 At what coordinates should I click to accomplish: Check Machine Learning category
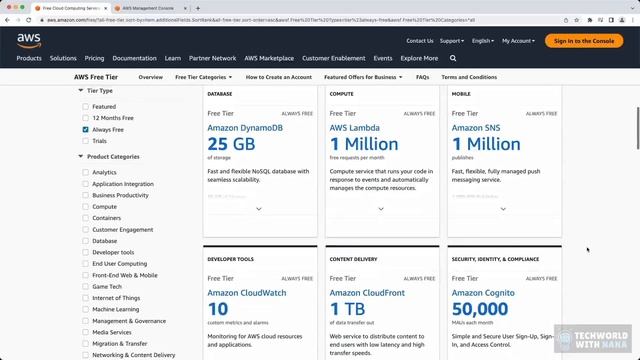pos(85,309)
